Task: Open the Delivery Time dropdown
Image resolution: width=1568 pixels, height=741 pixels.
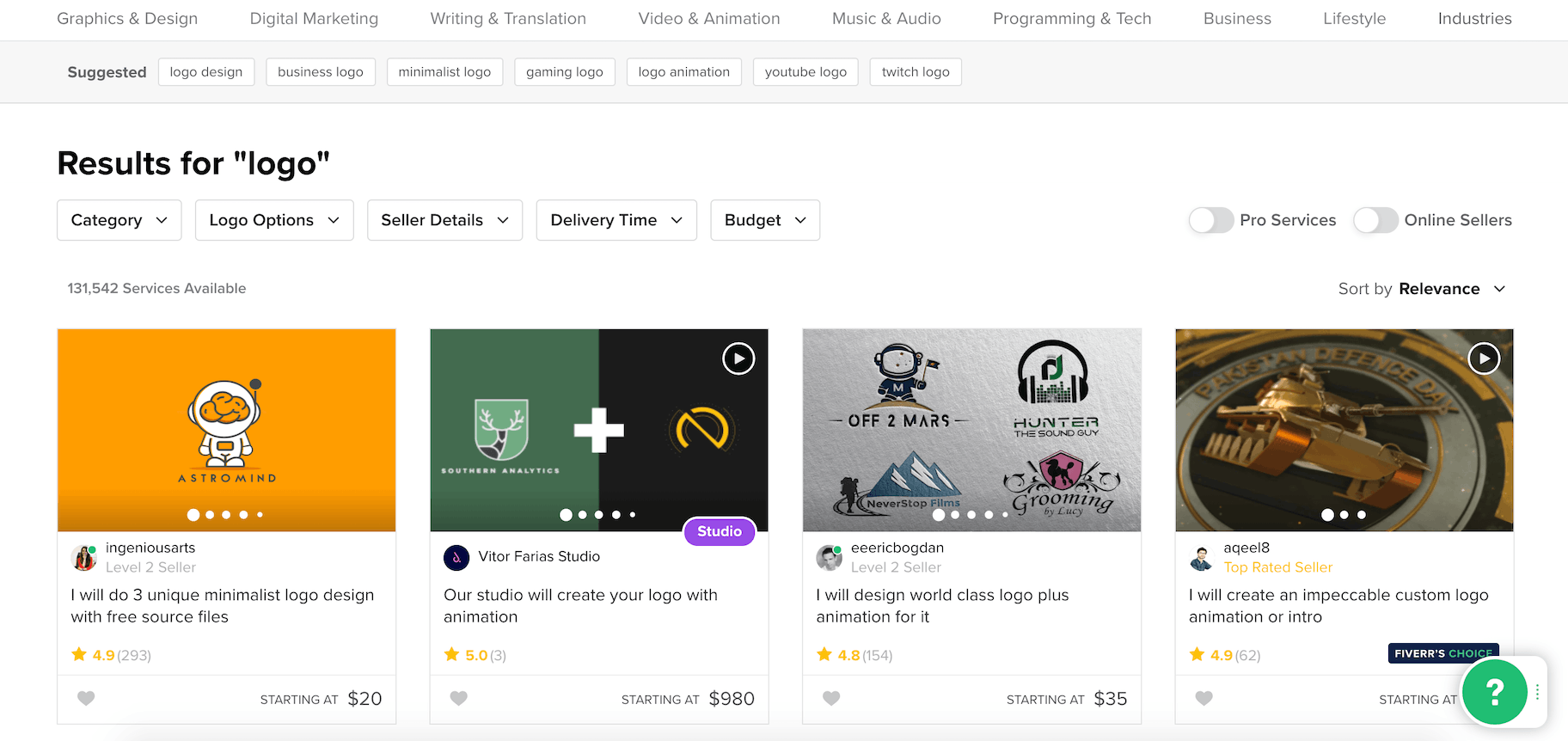Action: point(616,220)
